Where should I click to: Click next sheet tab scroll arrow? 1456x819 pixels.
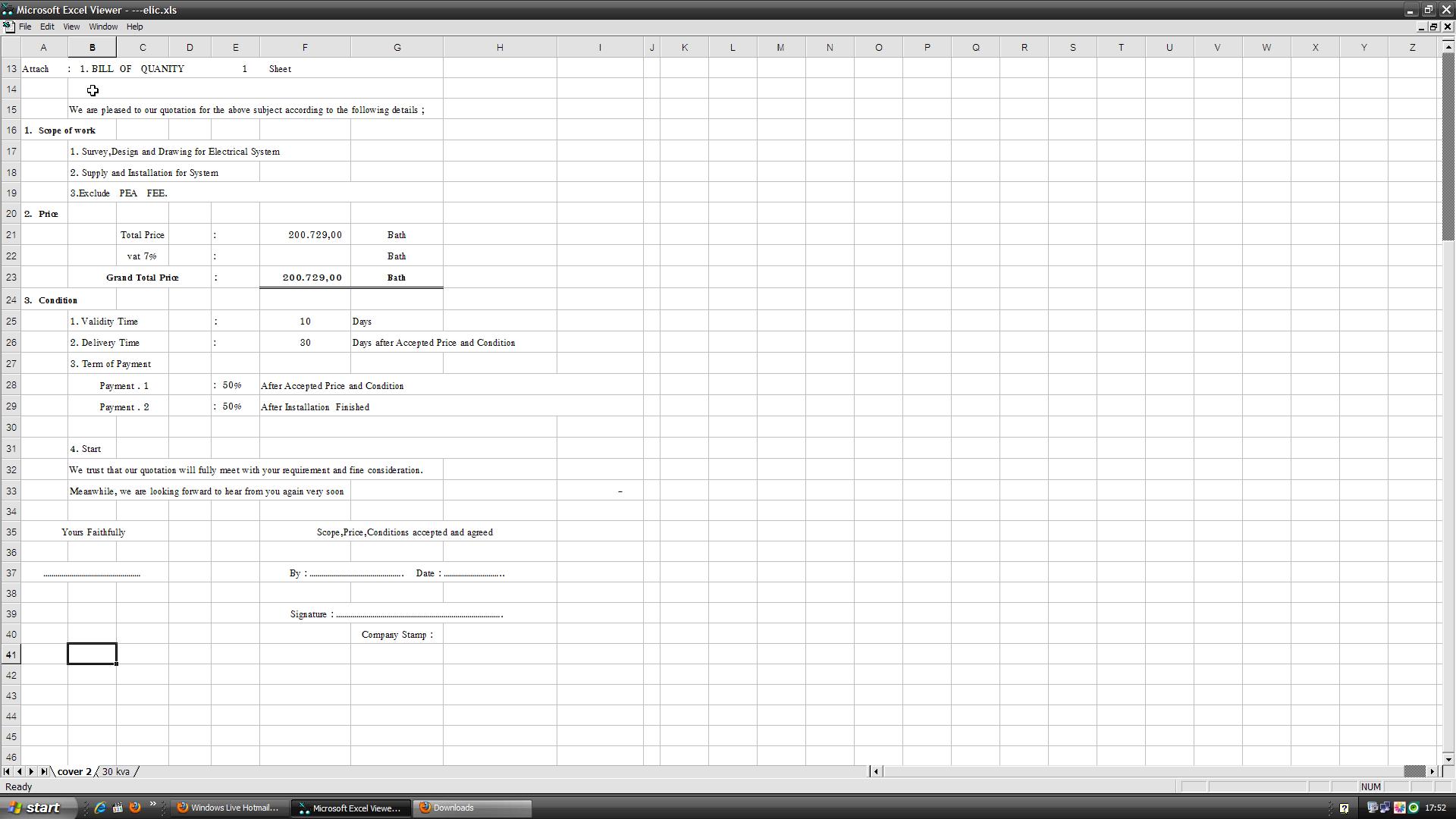pos(31,771)
